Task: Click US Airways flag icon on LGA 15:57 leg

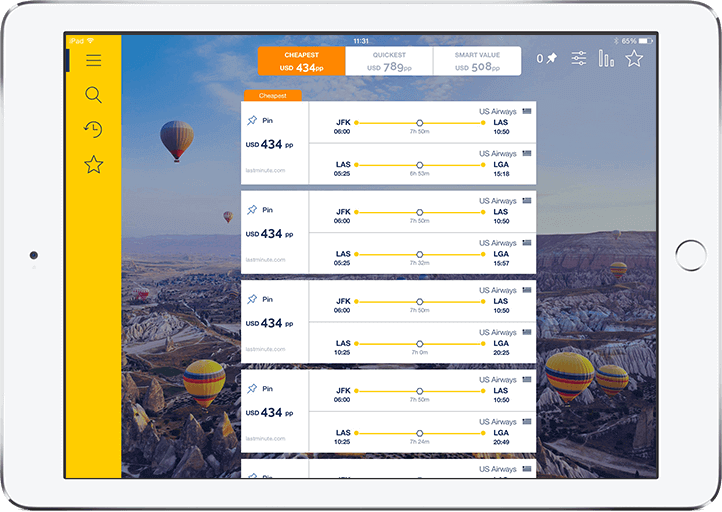Action: tap(527, 243)
